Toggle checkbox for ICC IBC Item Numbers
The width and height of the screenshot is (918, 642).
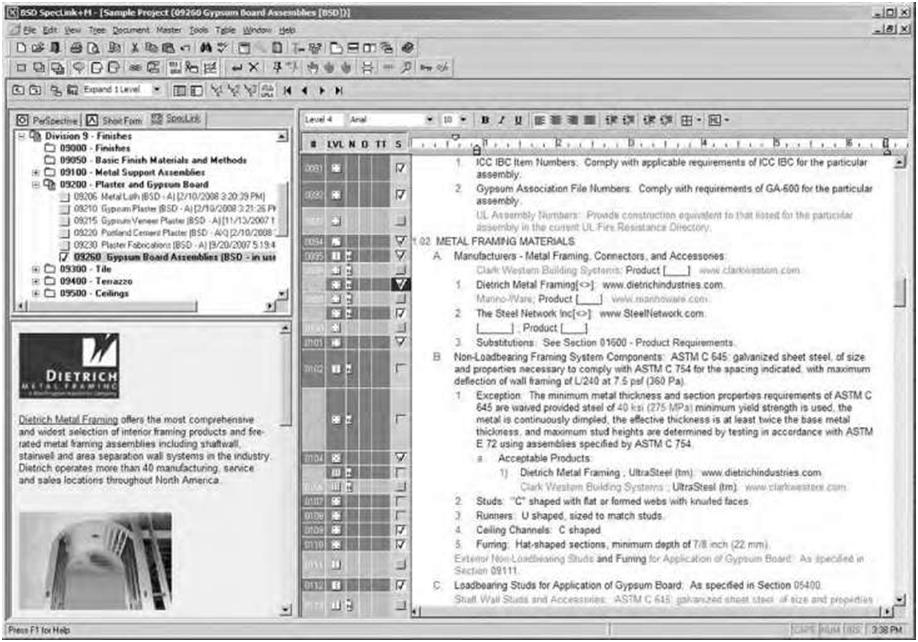[x=400, y=168]
